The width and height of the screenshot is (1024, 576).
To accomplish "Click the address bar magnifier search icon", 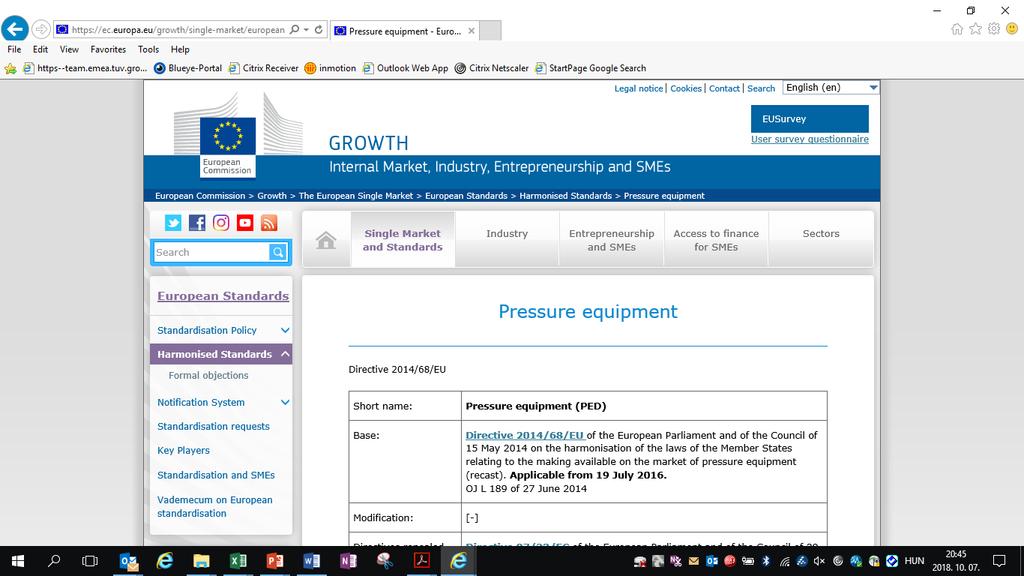I will tap(295, 29).
